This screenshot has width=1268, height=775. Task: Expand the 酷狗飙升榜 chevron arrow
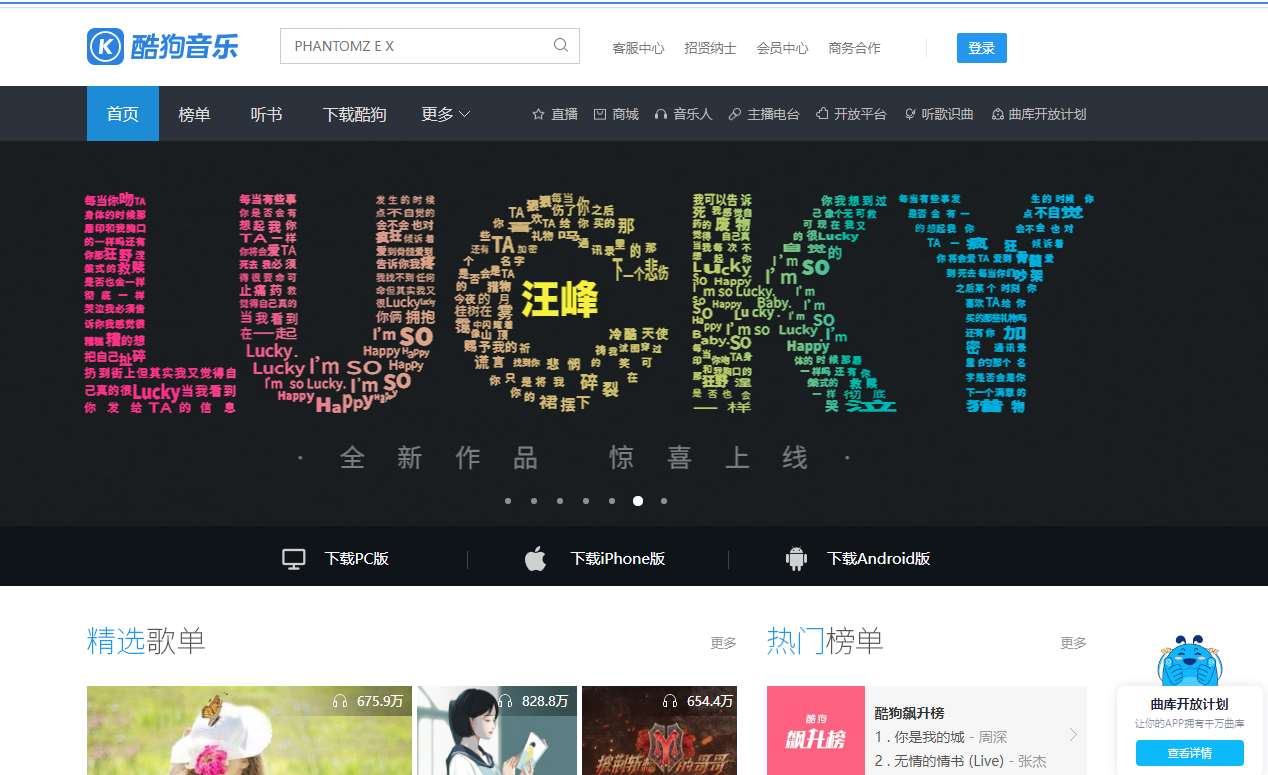pyautogui.click(x=1073, y=735)
